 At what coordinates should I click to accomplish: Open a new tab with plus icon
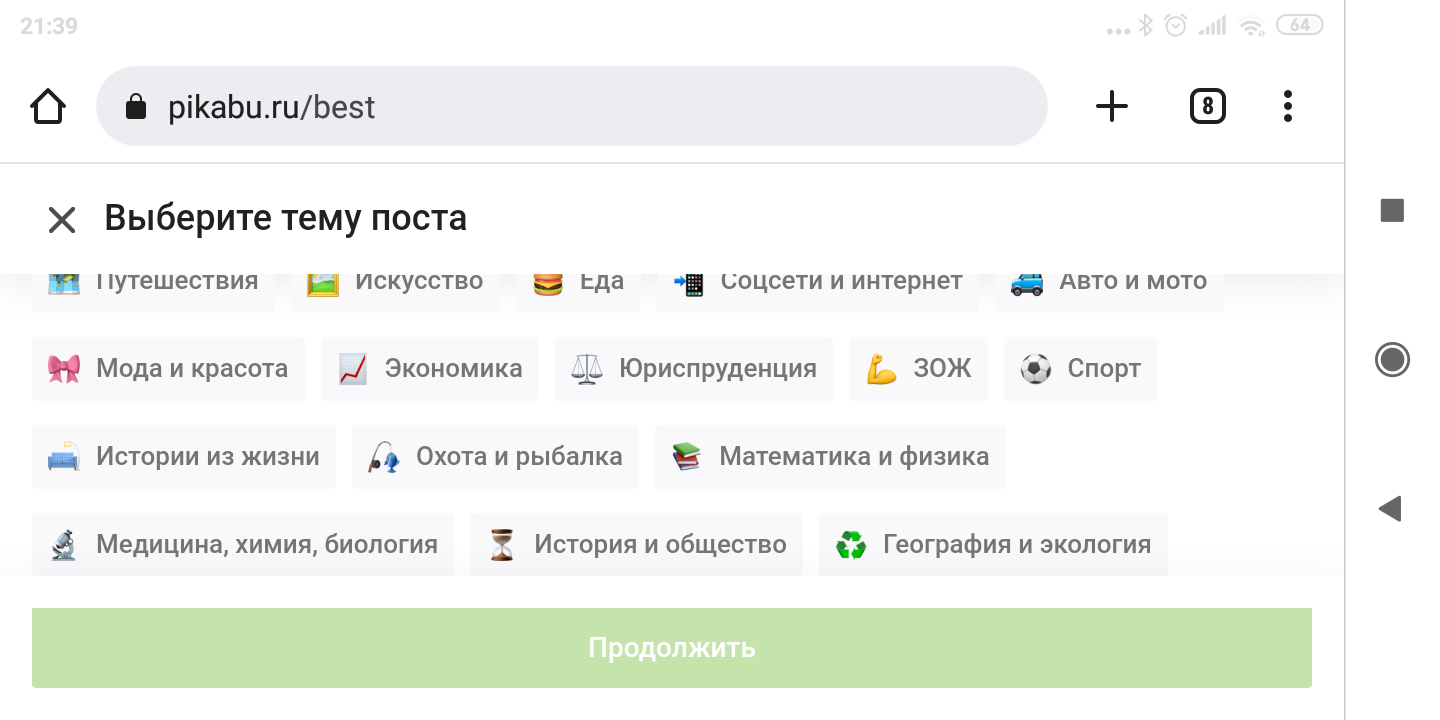(x=1112, y=106)
